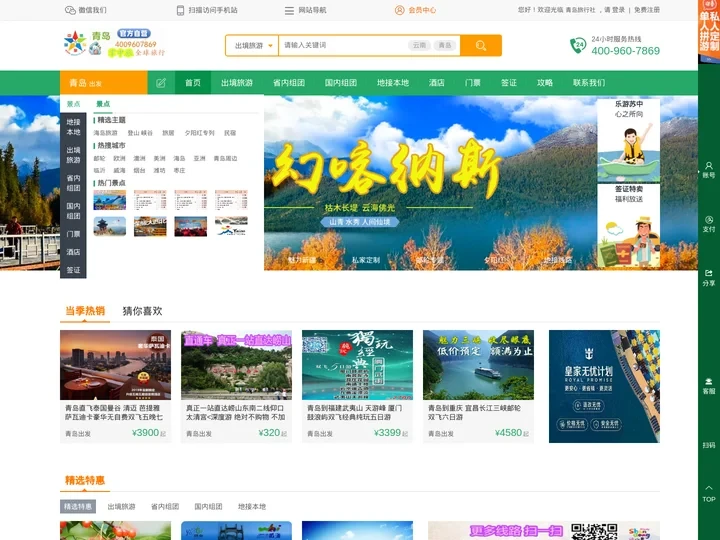Click the pagoda hot attraction thumbnail
The image size is (720, 540).
(x=110, y=226)
